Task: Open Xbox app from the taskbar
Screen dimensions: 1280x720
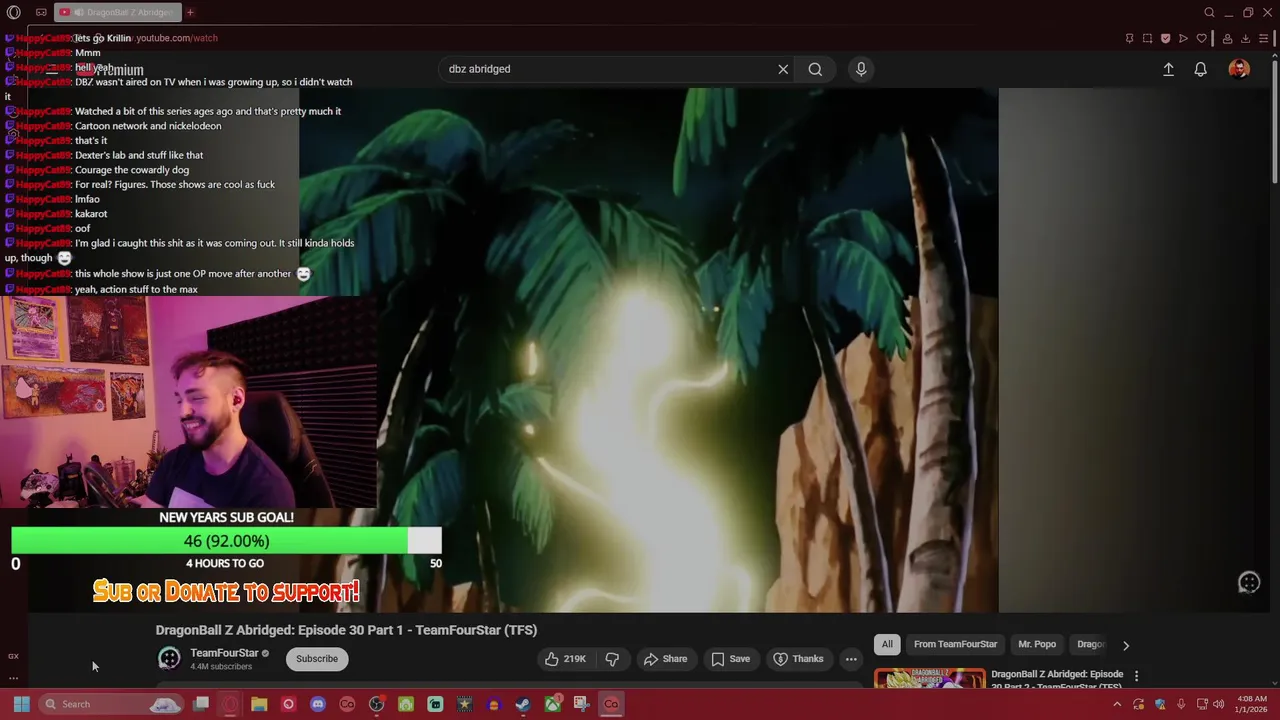Action: click(x=552, y=704)
